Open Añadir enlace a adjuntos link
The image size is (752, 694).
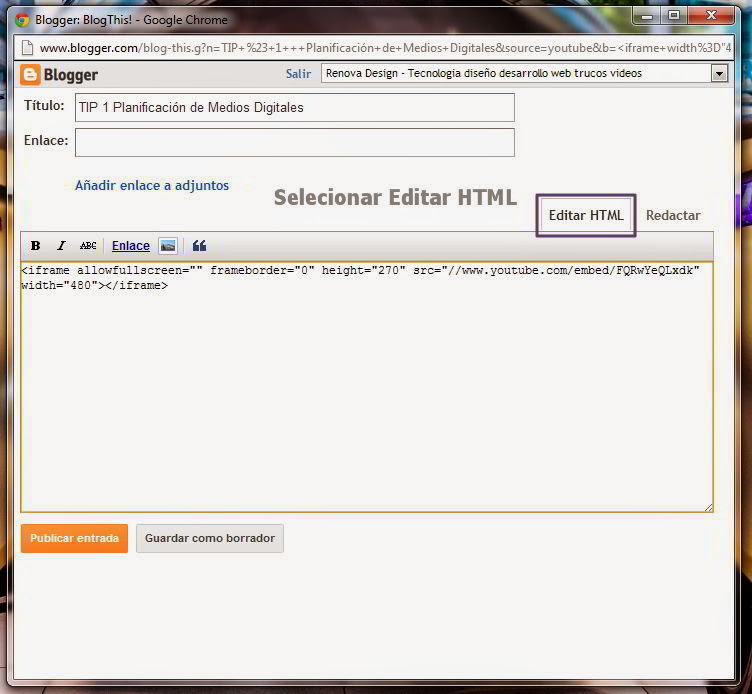click(x=152, y=186)
